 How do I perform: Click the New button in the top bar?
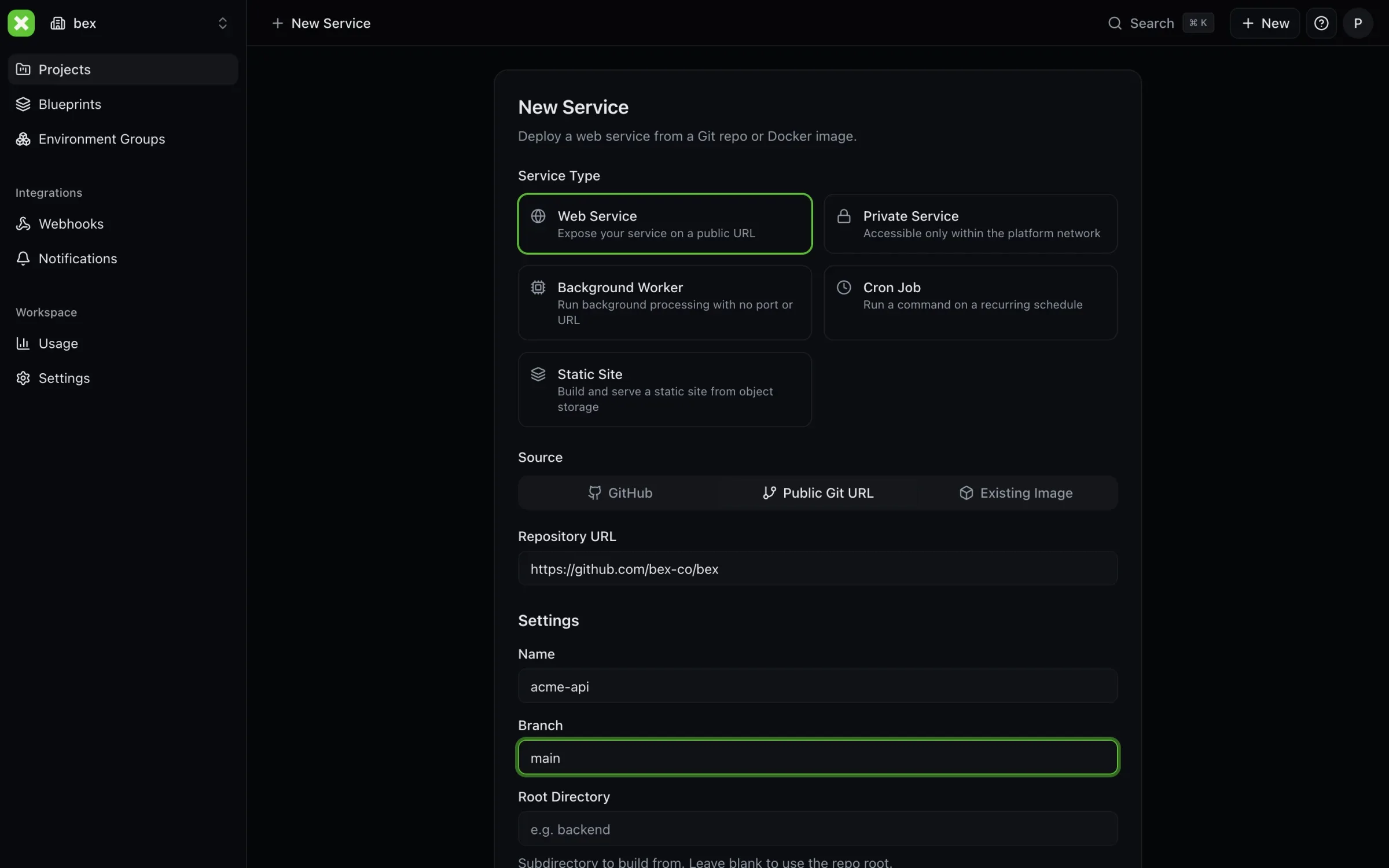click(x=1265, y=23)
